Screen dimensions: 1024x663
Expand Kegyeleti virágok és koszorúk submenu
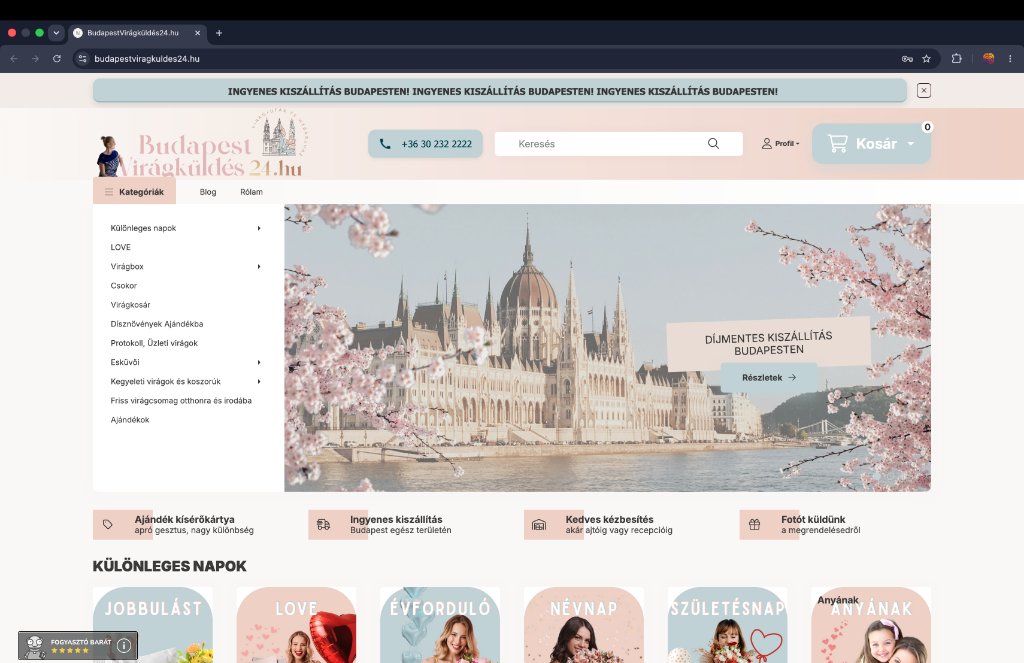click(259, 381)
